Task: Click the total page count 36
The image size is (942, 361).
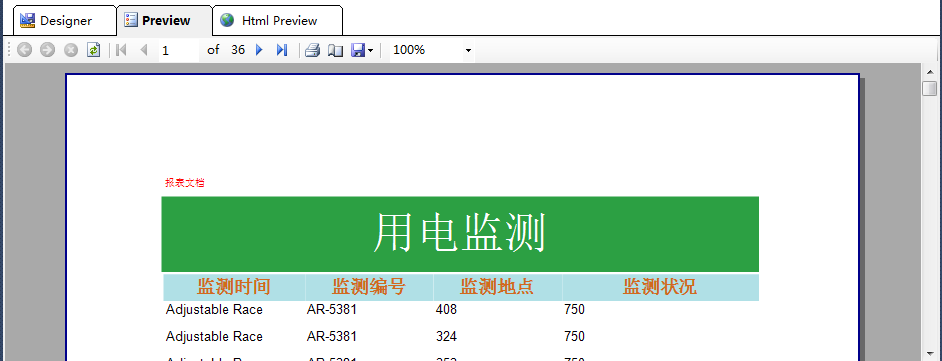Action: point(238,50)
